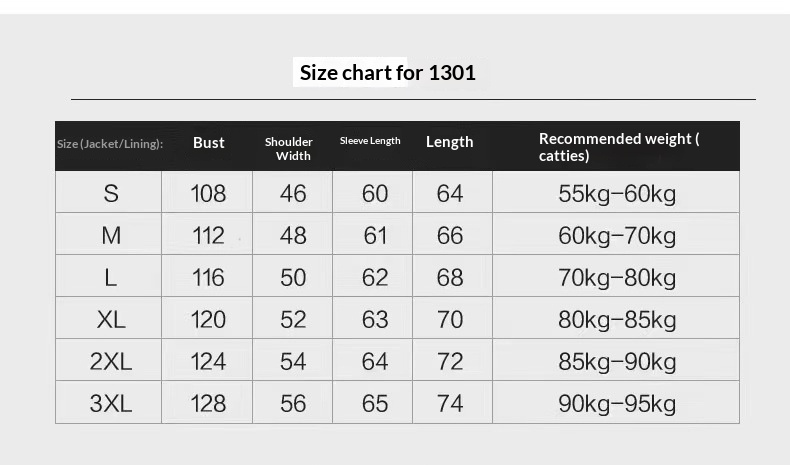This screenshot has height=465, width=790.
Task: Click the Length column header
Action: click(449, 142)
